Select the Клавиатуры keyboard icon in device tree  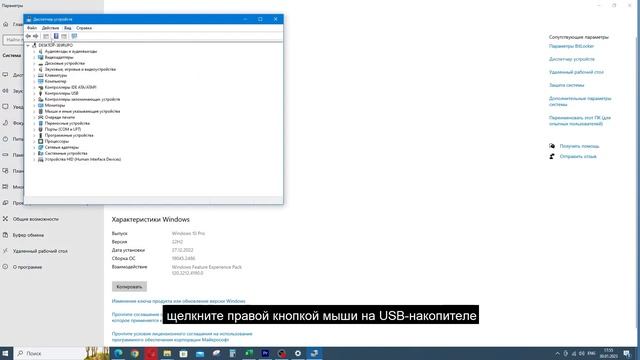40,76
